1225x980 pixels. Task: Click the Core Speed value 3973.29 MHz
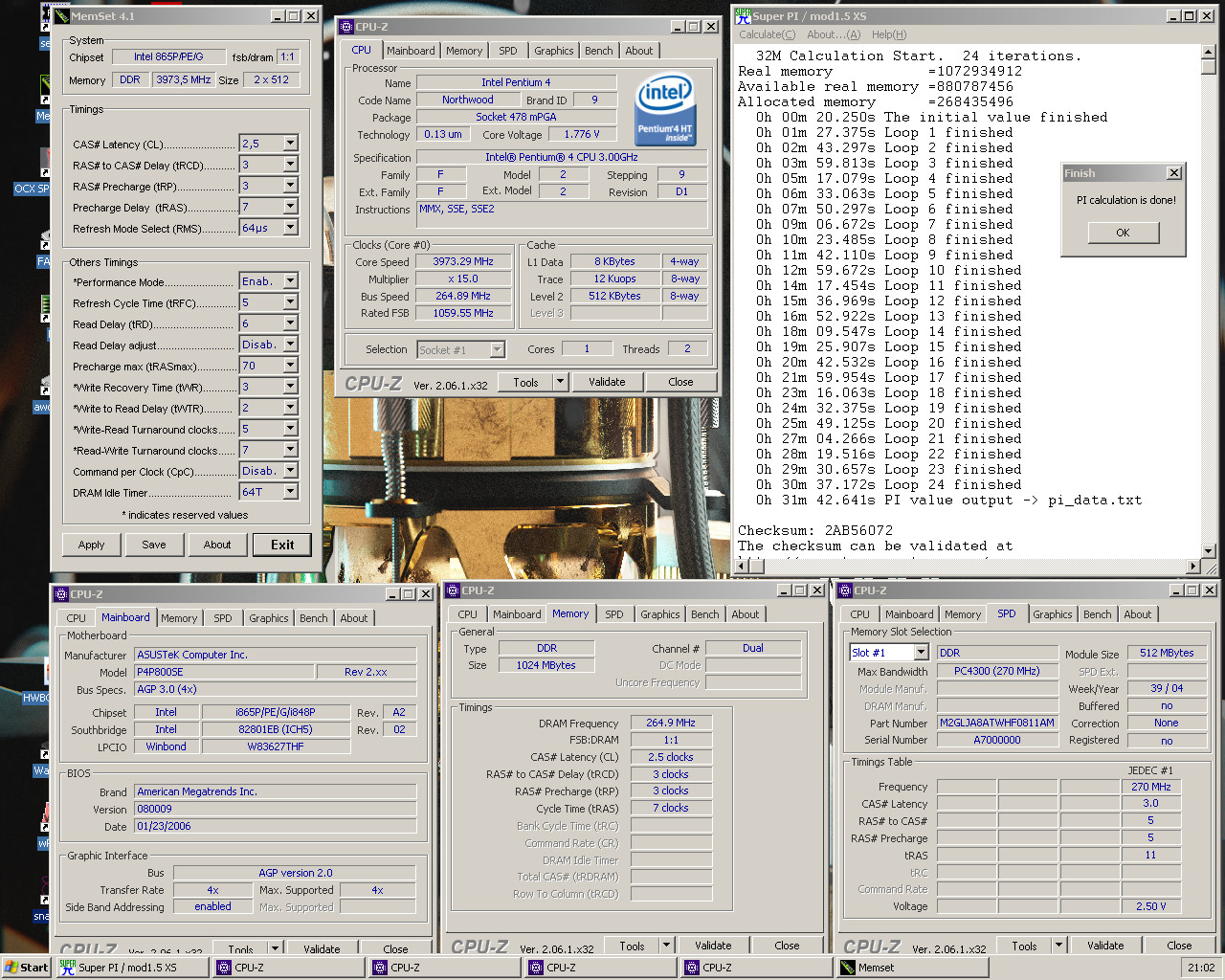tap(463, 261)
